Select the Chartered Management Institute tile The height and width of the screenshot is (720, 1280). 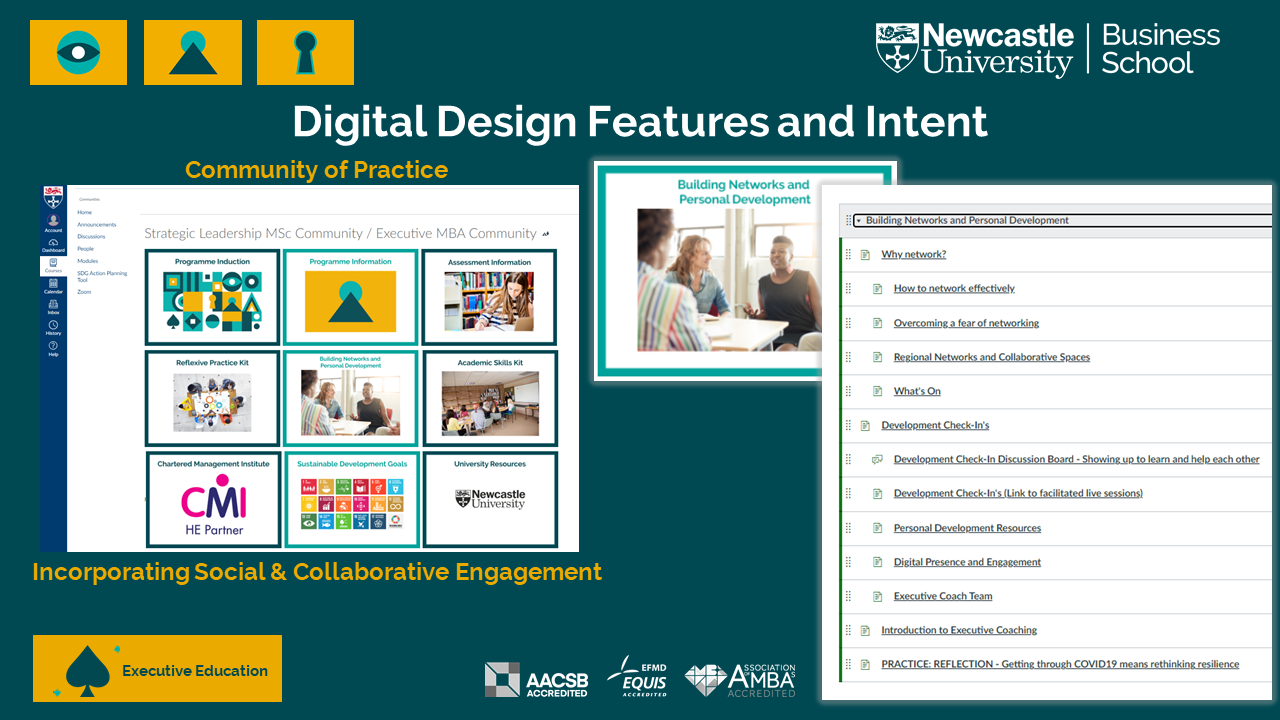[x=212, y=499]
